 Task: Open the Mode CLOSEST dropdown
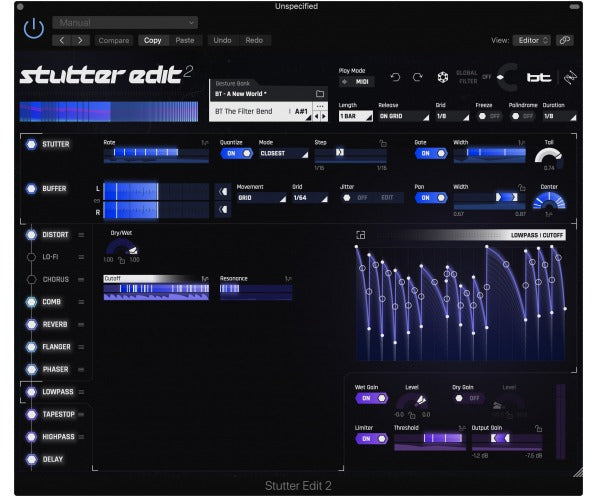[284, 153]
